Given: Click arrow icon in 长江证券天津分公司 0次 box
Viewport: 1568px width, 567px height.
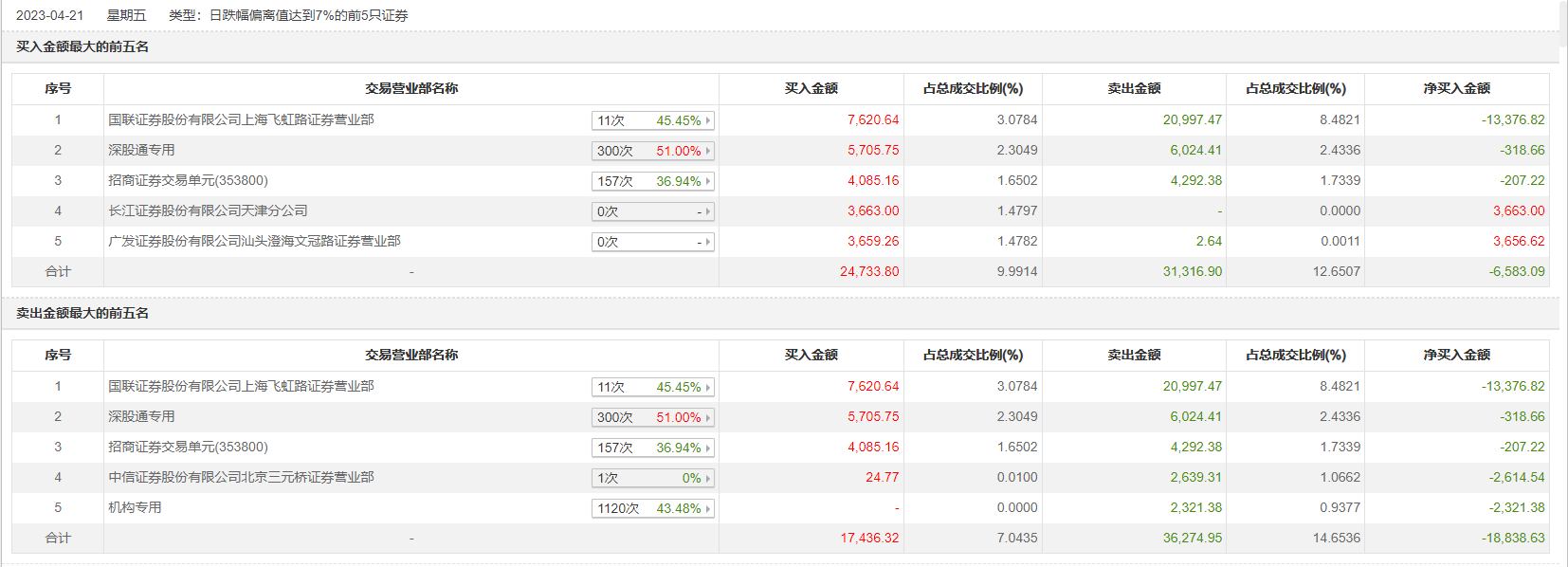Looking at the screenshot, I should pyautogui.click(x=707, y=211).
